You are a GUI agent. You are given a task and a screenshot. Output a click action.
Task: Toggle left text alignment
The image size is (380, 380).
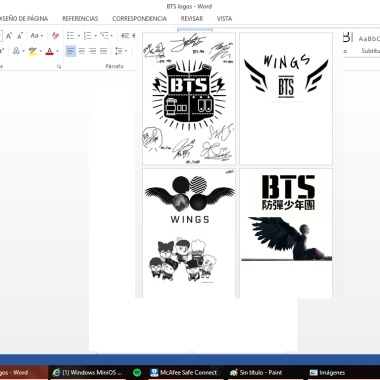[x=70, y=51]
